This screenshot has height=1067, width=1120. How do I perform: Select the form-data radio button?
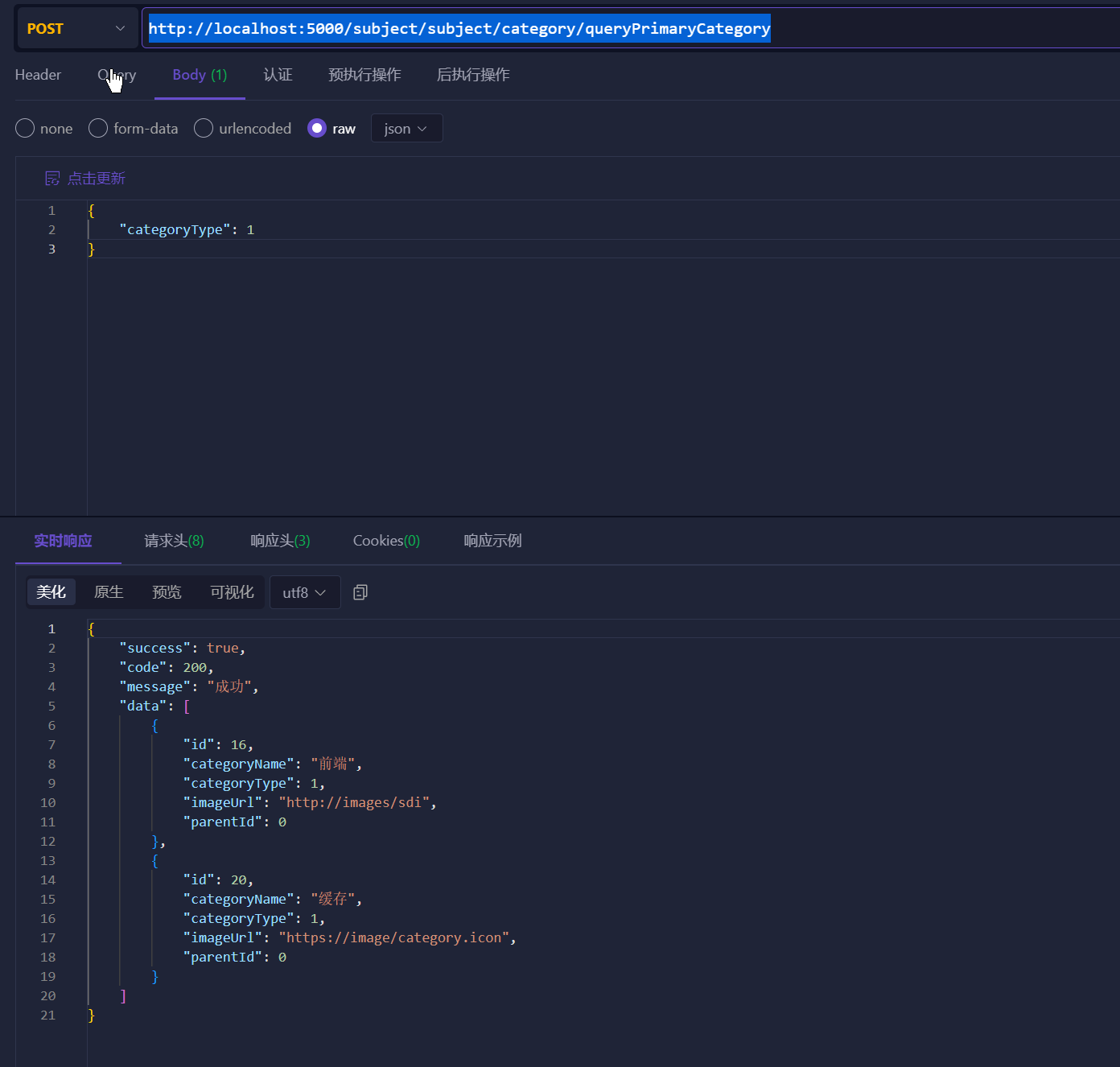point(98,128)
